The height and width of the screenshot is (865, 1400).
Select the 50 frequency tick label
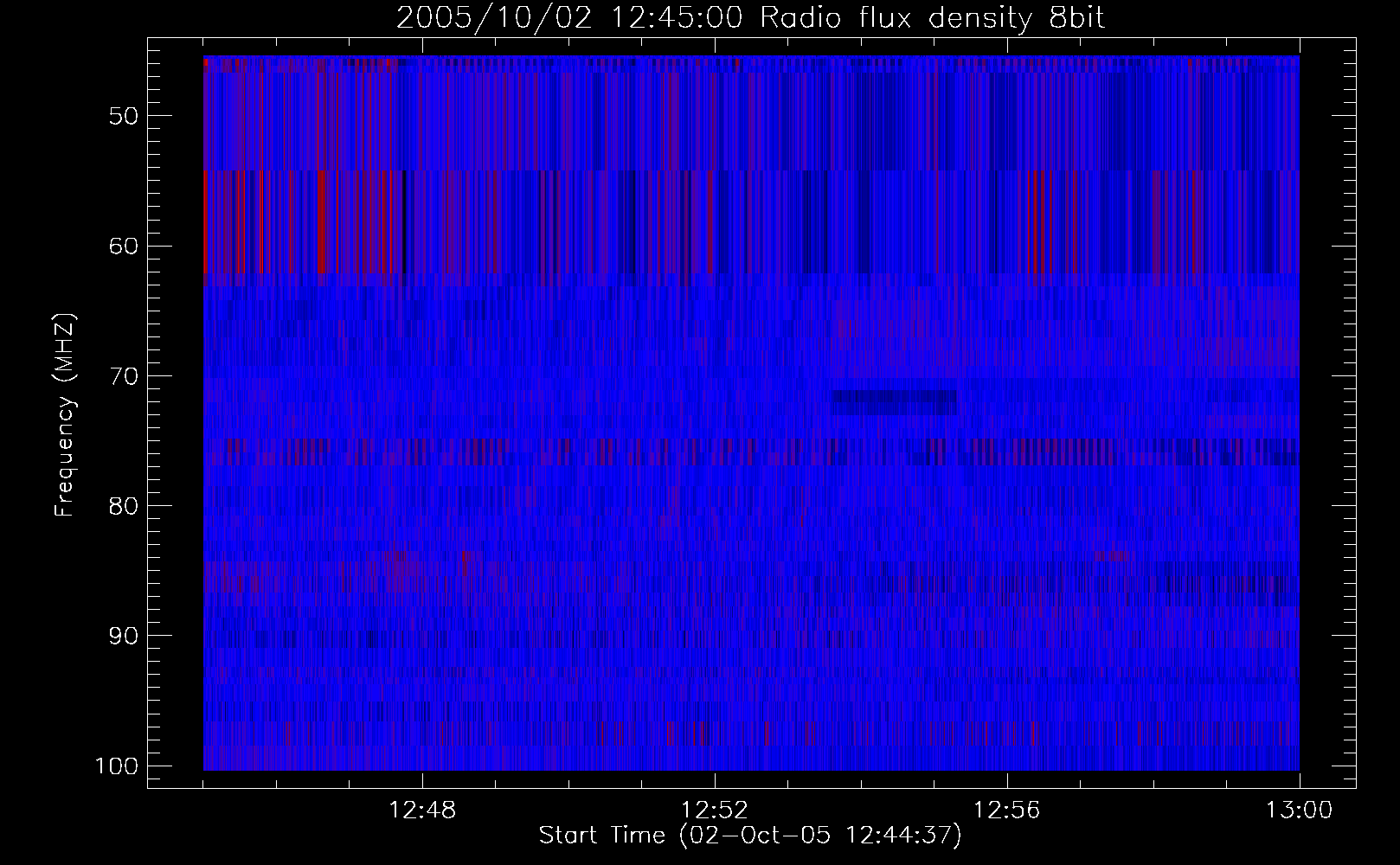[x=124, y=115]
